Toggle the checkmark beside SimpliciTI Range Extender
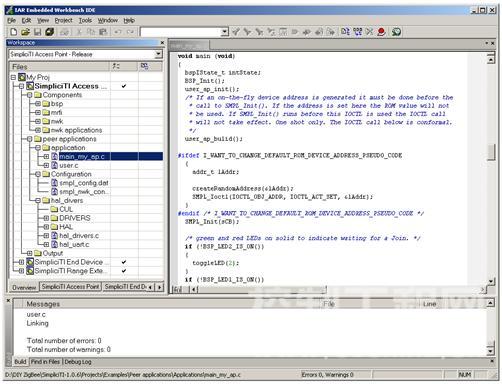Image resolution: width=502 pixels, height=384 pixels. [x=124, y=271]
